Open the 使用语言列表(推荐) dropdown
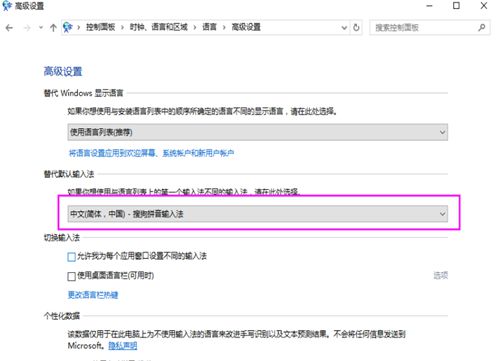 pos(257,132)
